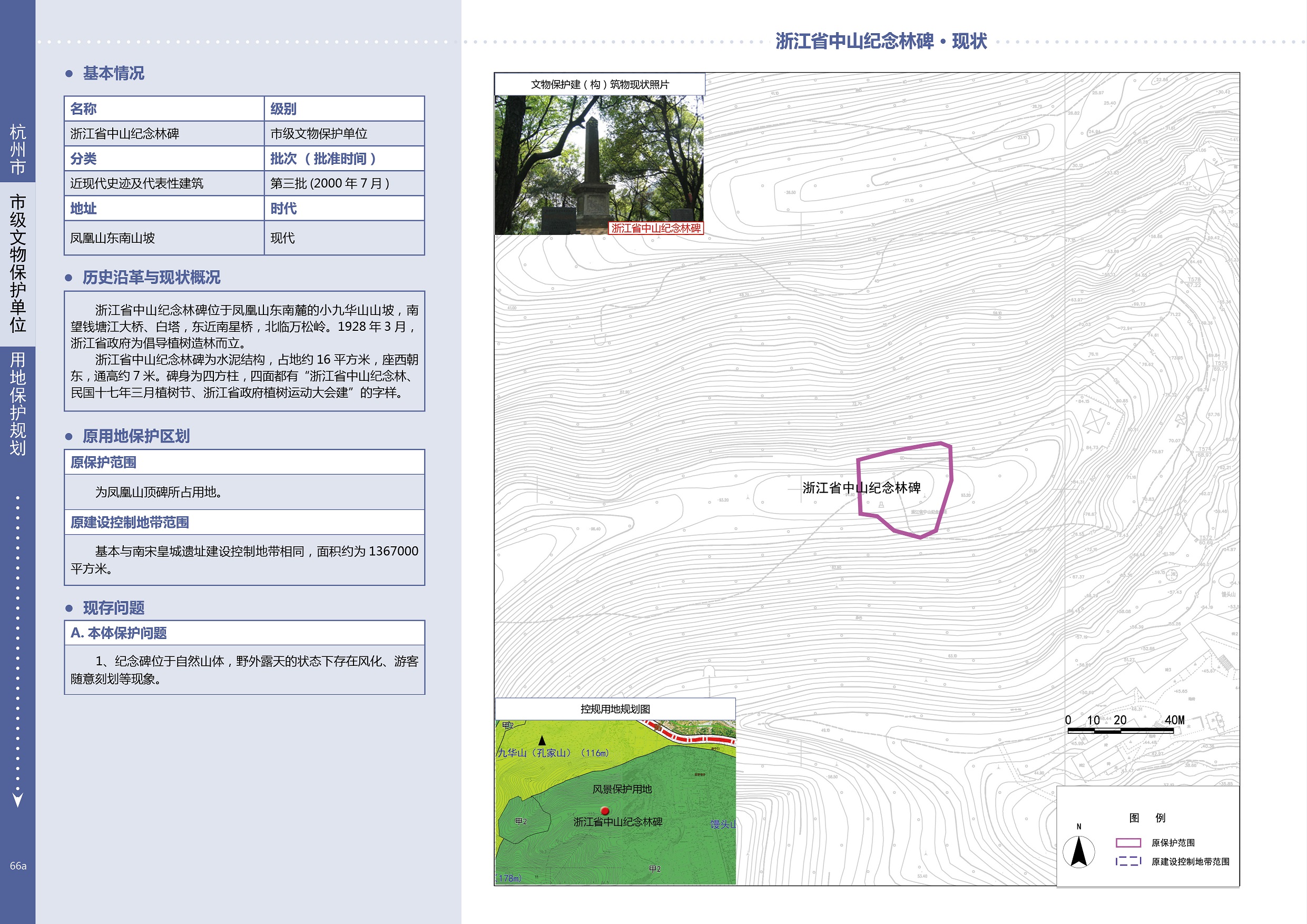Select the 市级文物保护单位 sidebar tab
Viewport: 1307px width, 924px height.
(x=17, y=263)
